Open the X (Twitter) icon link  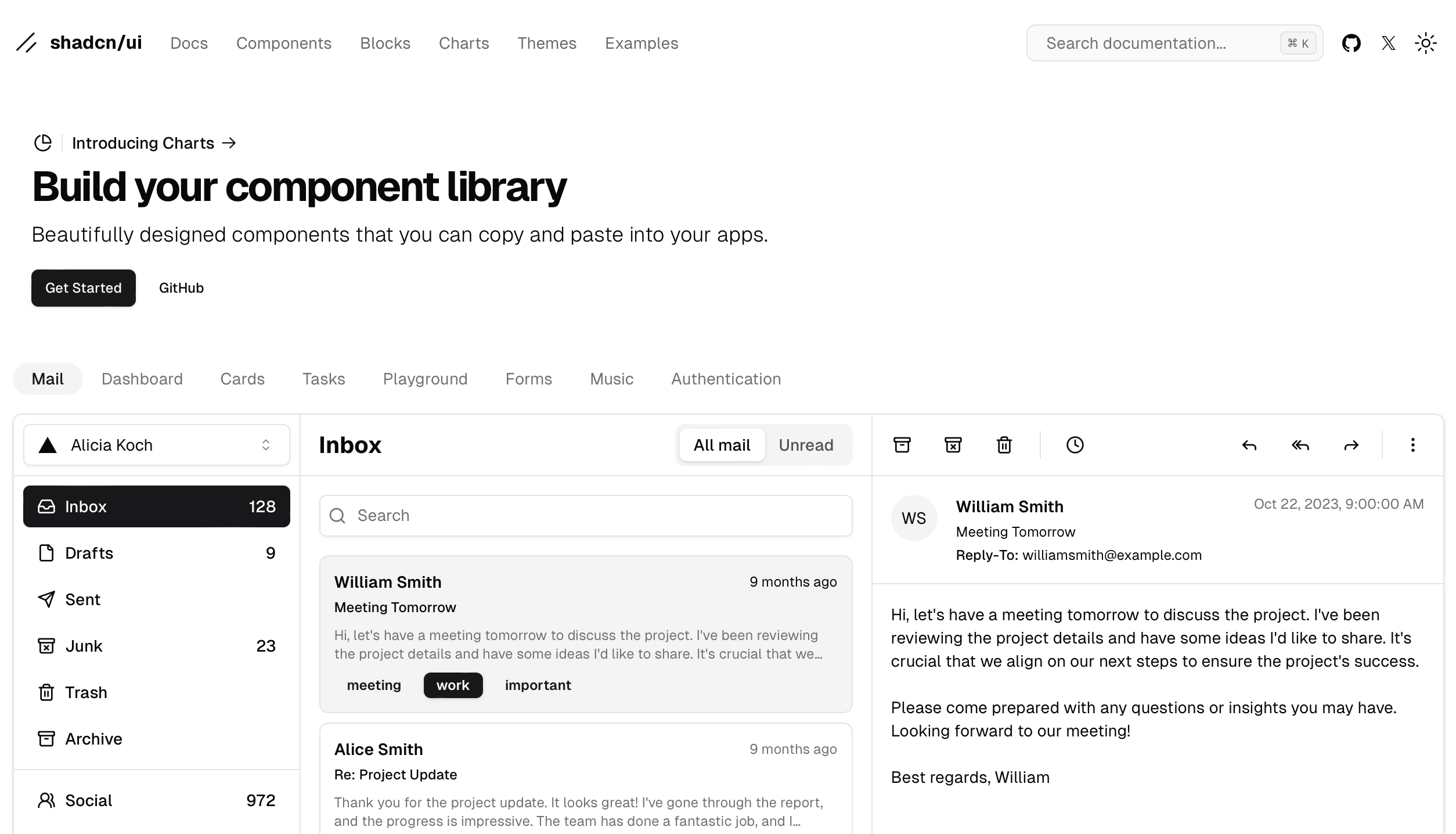coord(1388,43)
